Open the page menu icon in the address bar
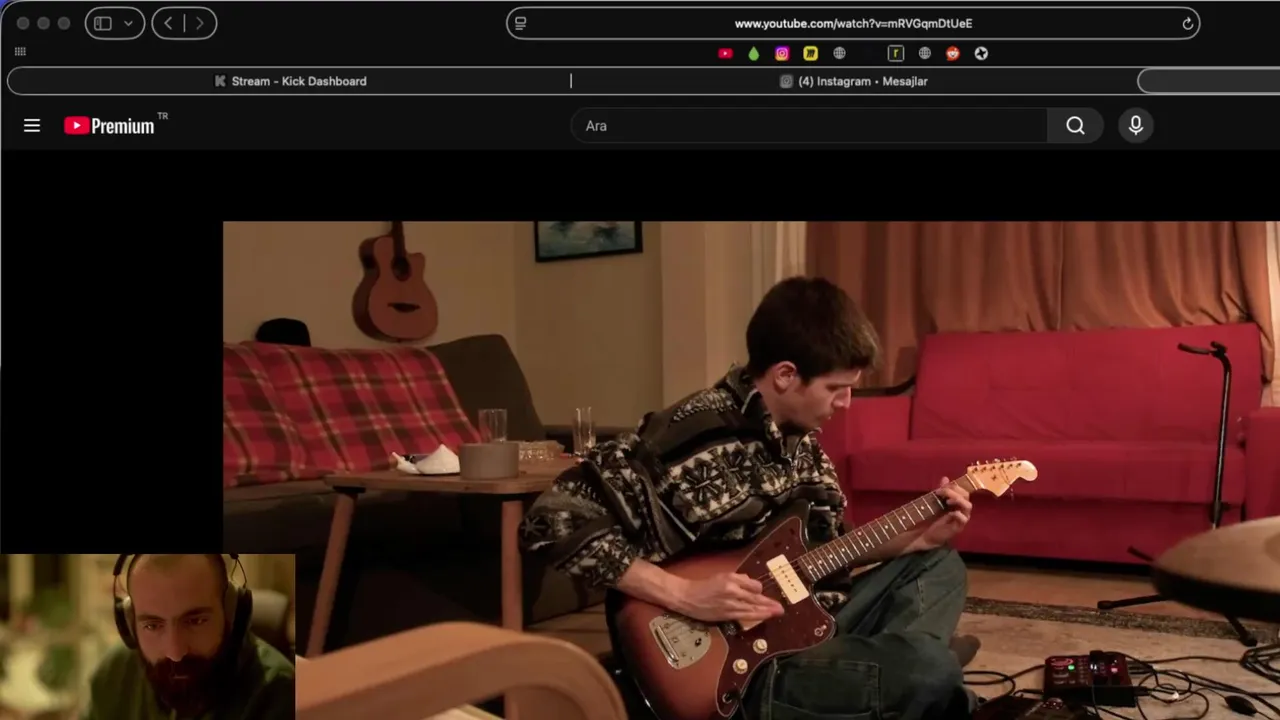1280x720 pixels. coord(520,23)
